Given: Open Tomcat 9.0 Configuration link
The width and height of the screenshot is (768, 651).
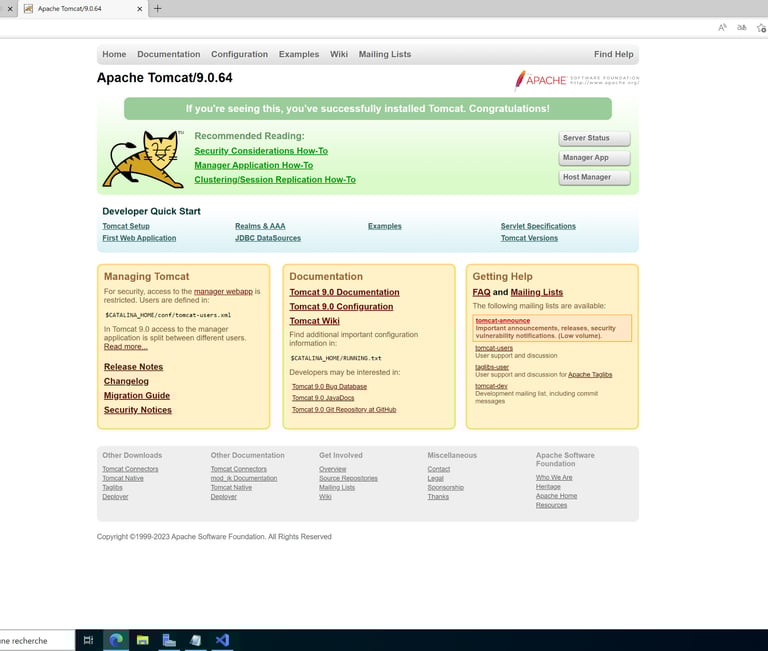Looking at the screenshot, I should [341, 307].
